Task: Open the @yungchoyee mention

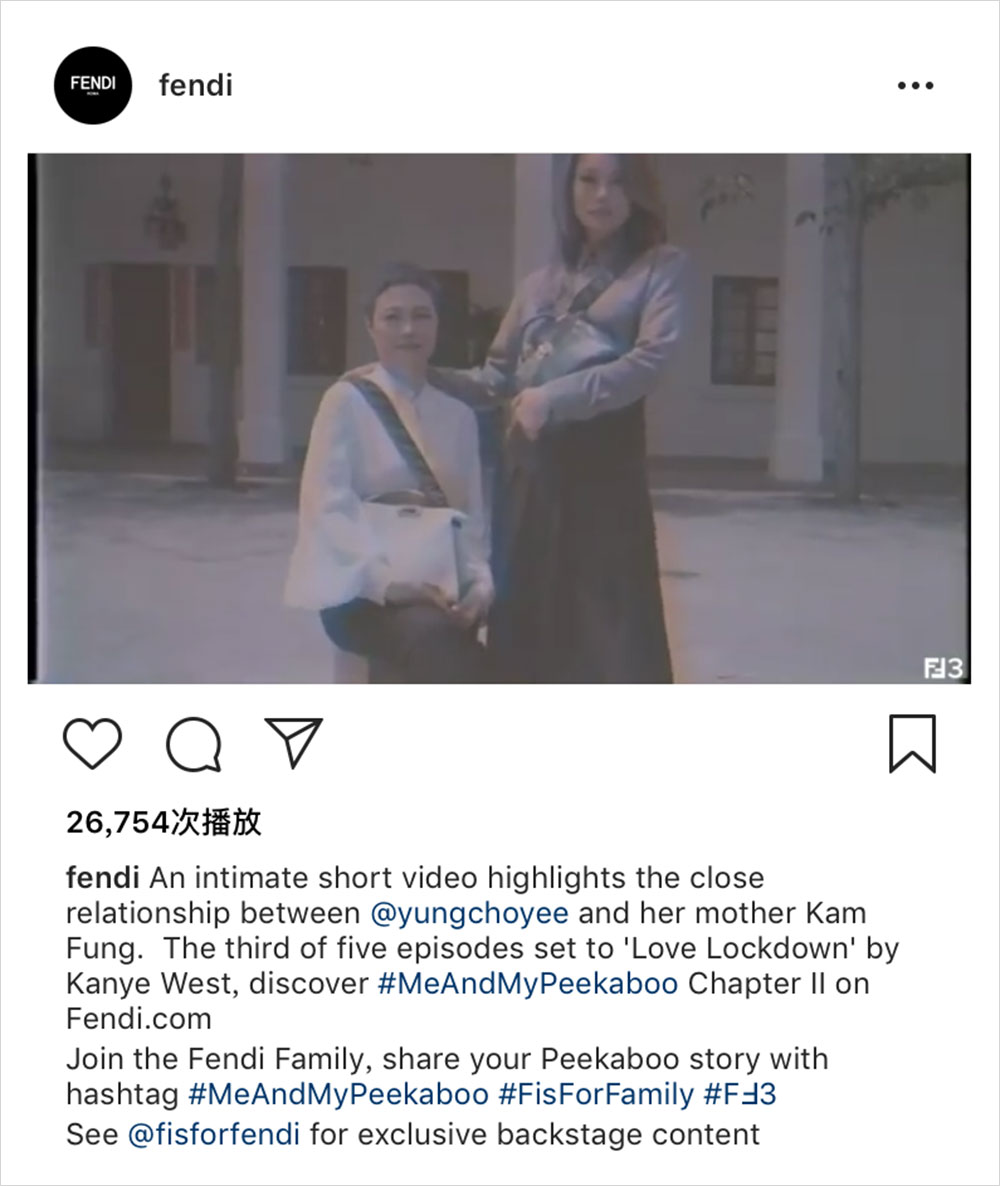Action: 469,913
